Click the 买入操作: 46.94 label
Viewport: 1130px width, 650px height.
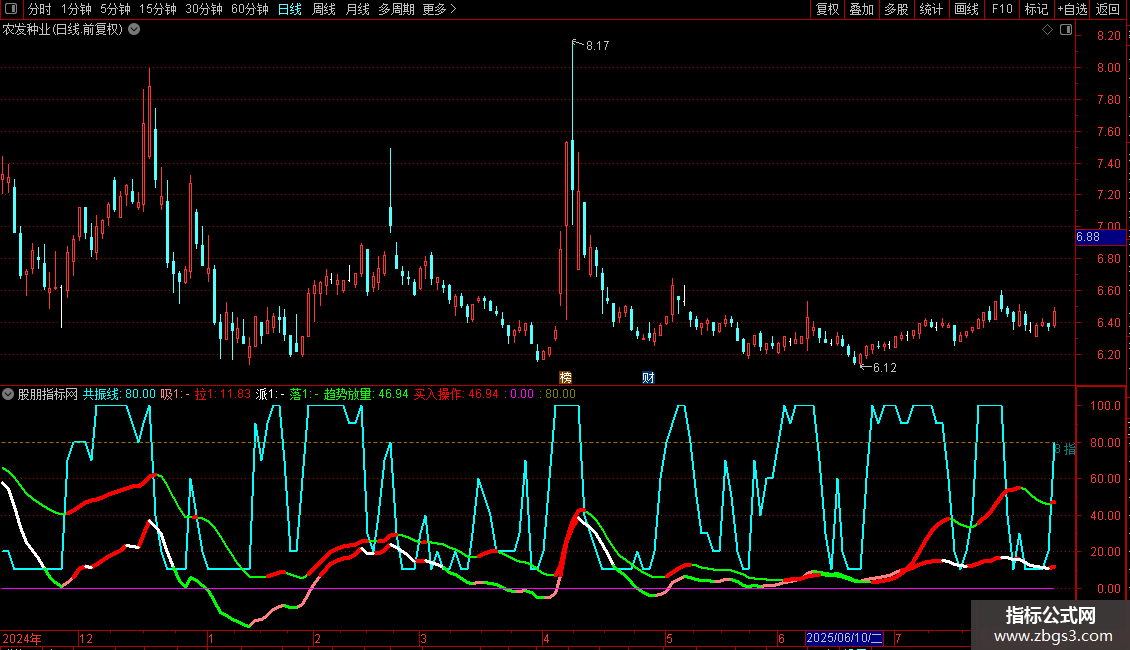456,394
